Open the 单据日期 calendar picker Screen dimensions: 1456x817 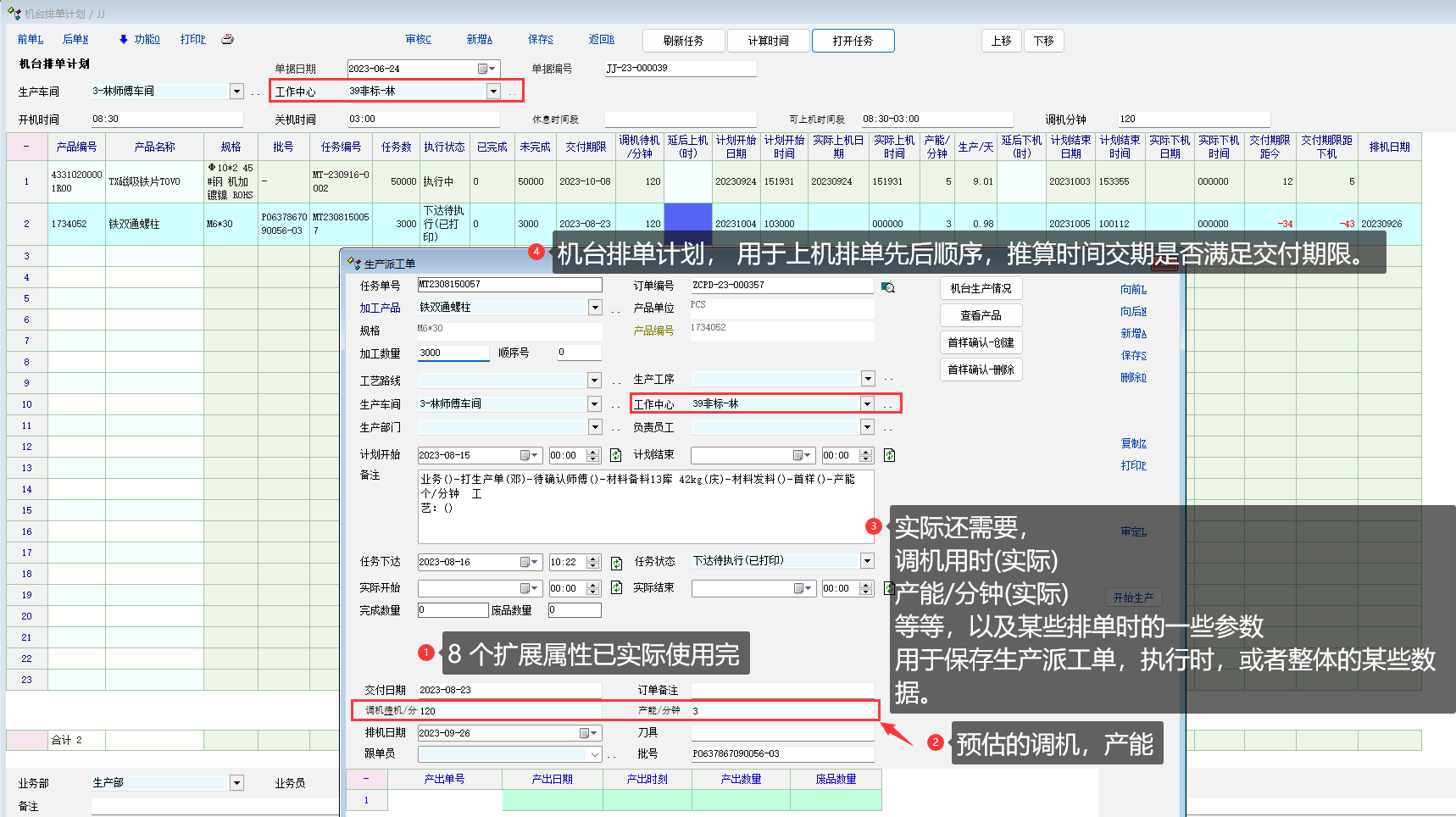point(486,69)
